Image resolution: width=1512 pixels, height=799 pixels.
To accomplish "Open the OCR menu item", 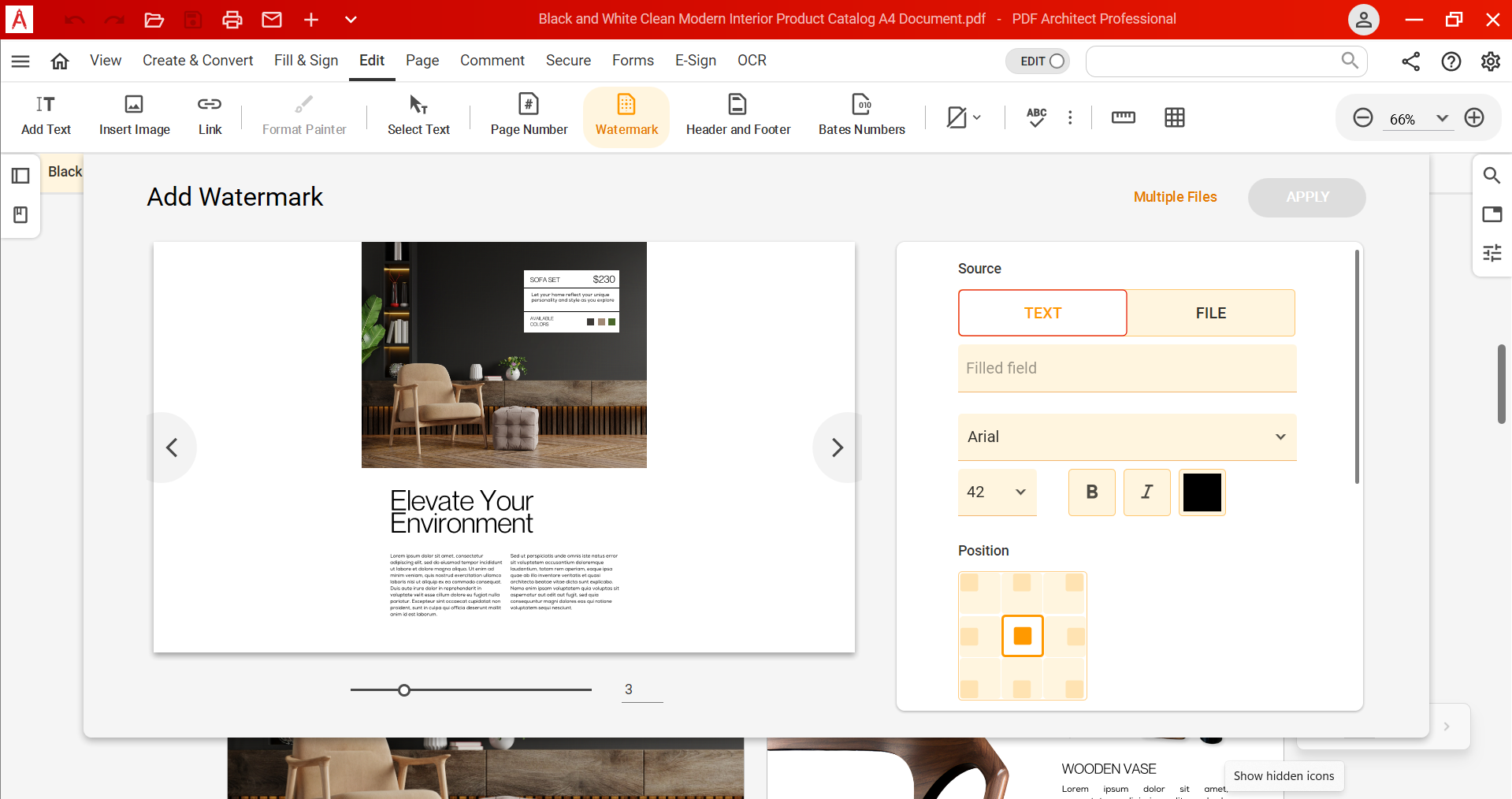I will [x=751, y=60].
